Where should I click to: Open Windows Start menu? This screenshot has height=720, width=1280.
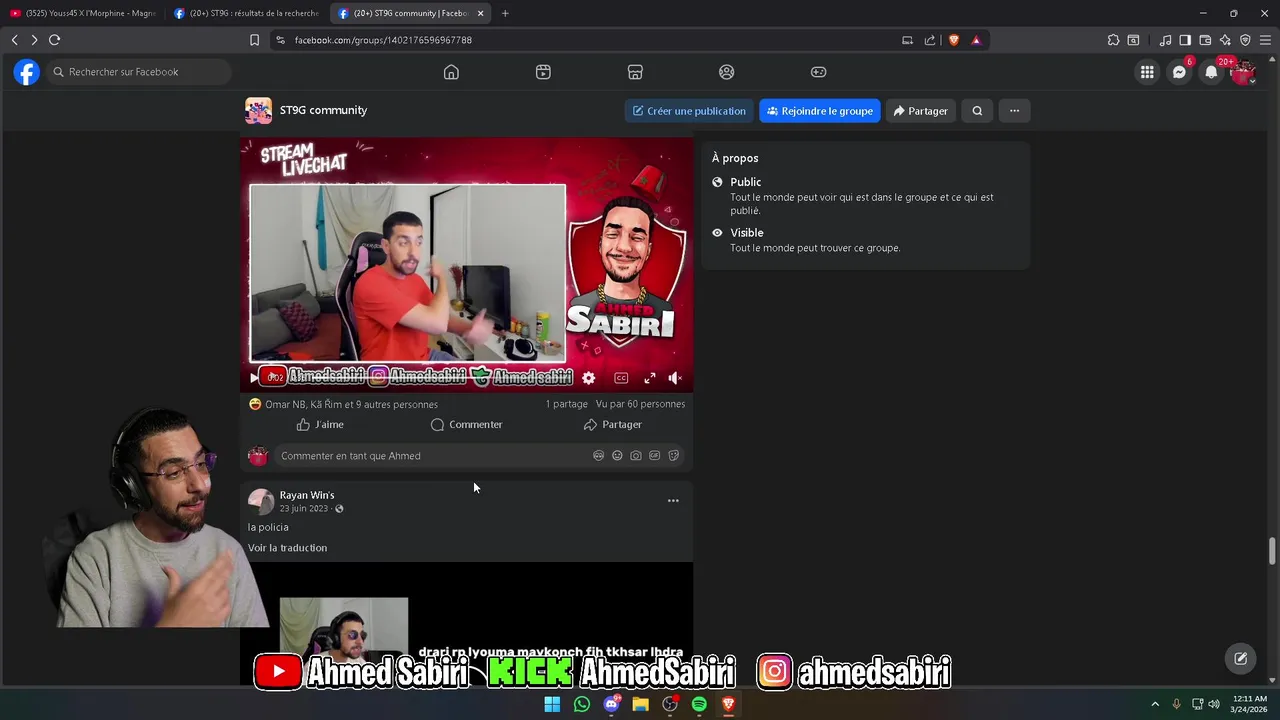(x=552, y=704)
